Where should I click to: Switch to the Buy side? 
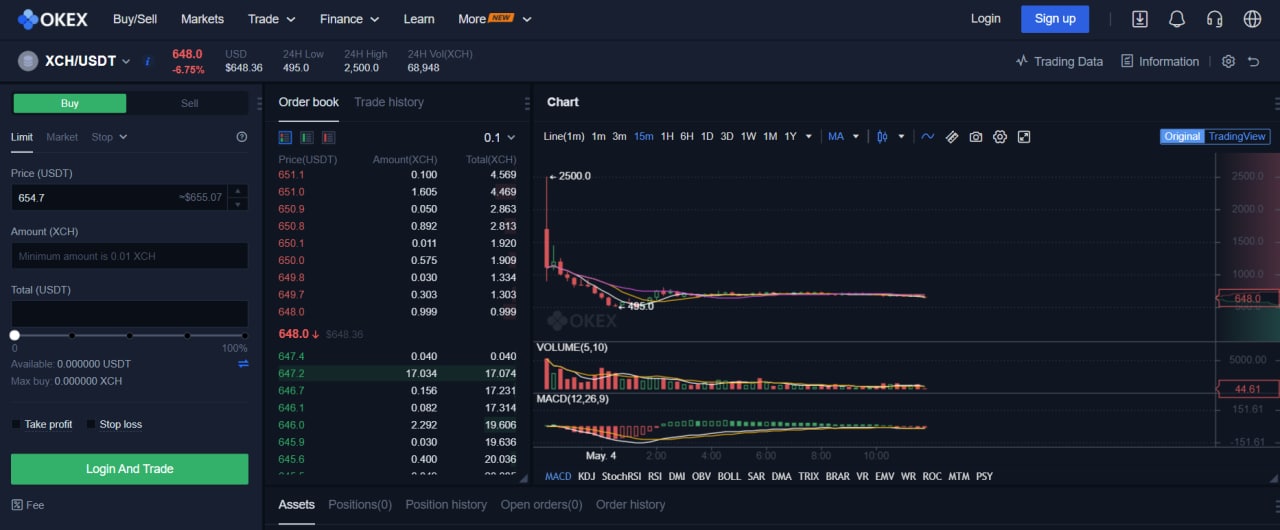coord(69,103)
